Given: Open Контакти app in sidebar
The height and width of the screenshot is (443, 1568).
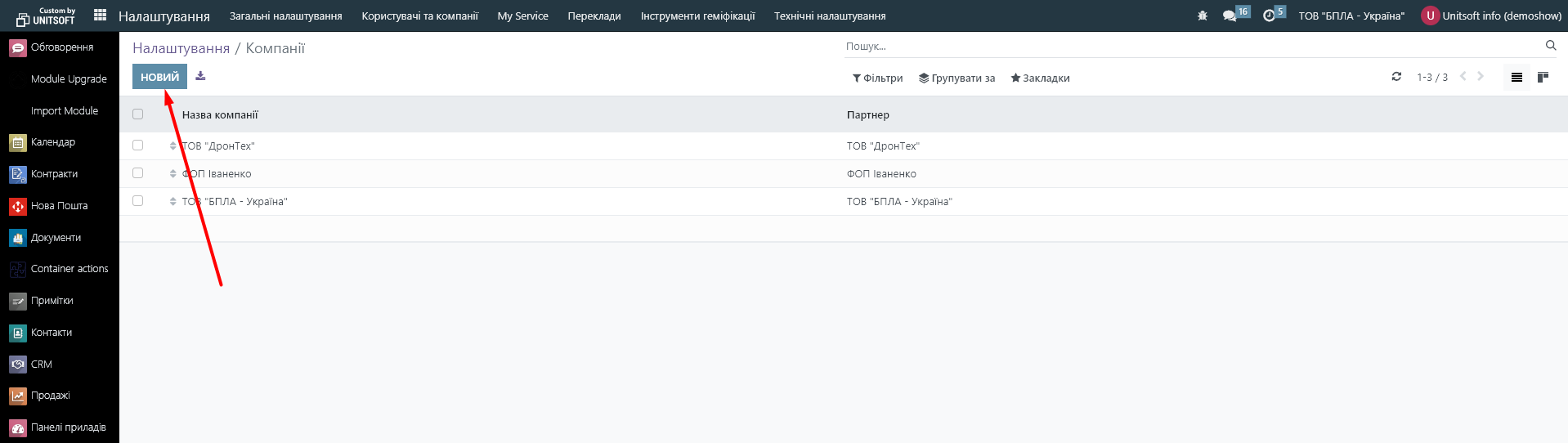Looking at the screenshot, I should (59, 333).
